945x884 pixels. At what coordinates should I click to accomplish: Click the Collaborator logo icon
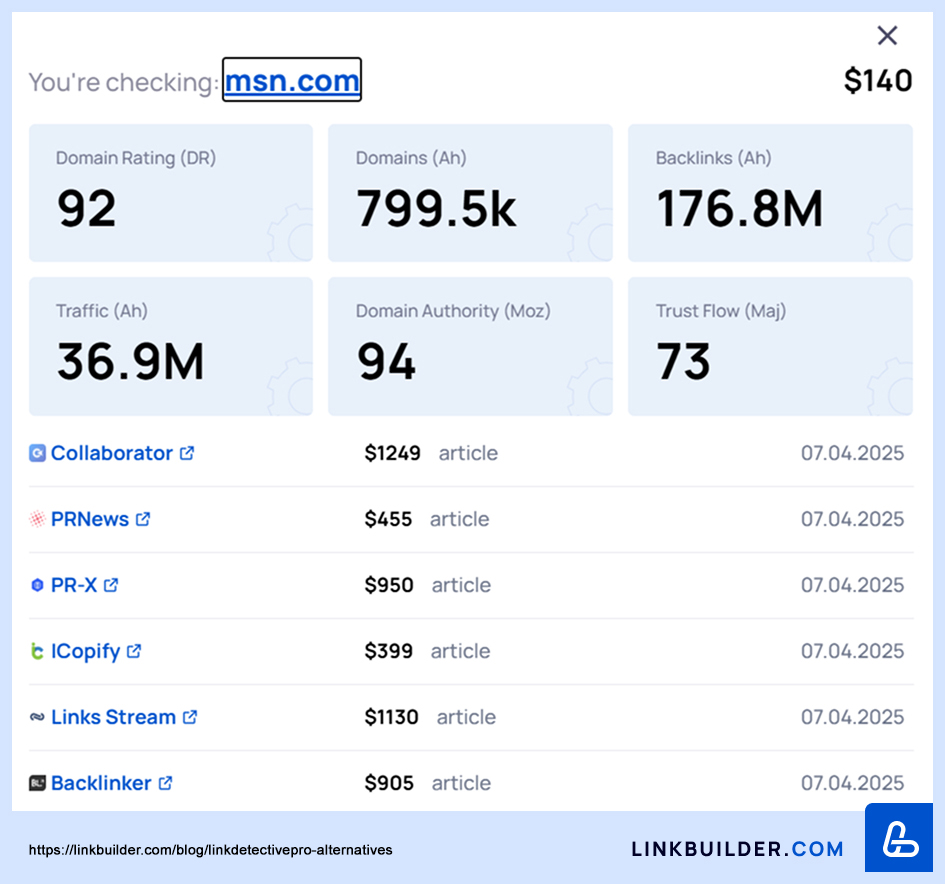[x=37, y=453]
